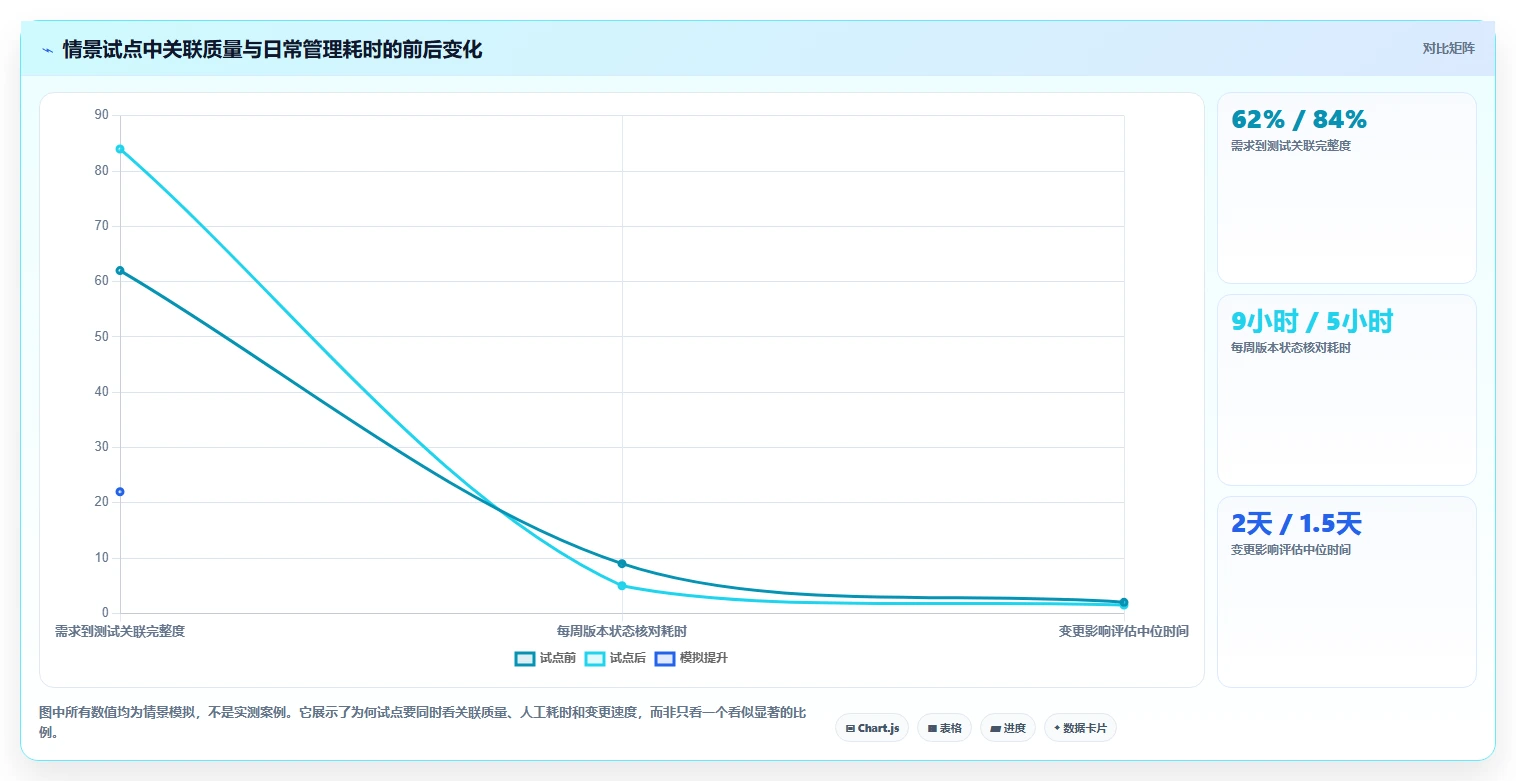
Task: Click the 试点前 point at 9 on 每周版本状态核对耗时
Action: click(x=622, y=564)
